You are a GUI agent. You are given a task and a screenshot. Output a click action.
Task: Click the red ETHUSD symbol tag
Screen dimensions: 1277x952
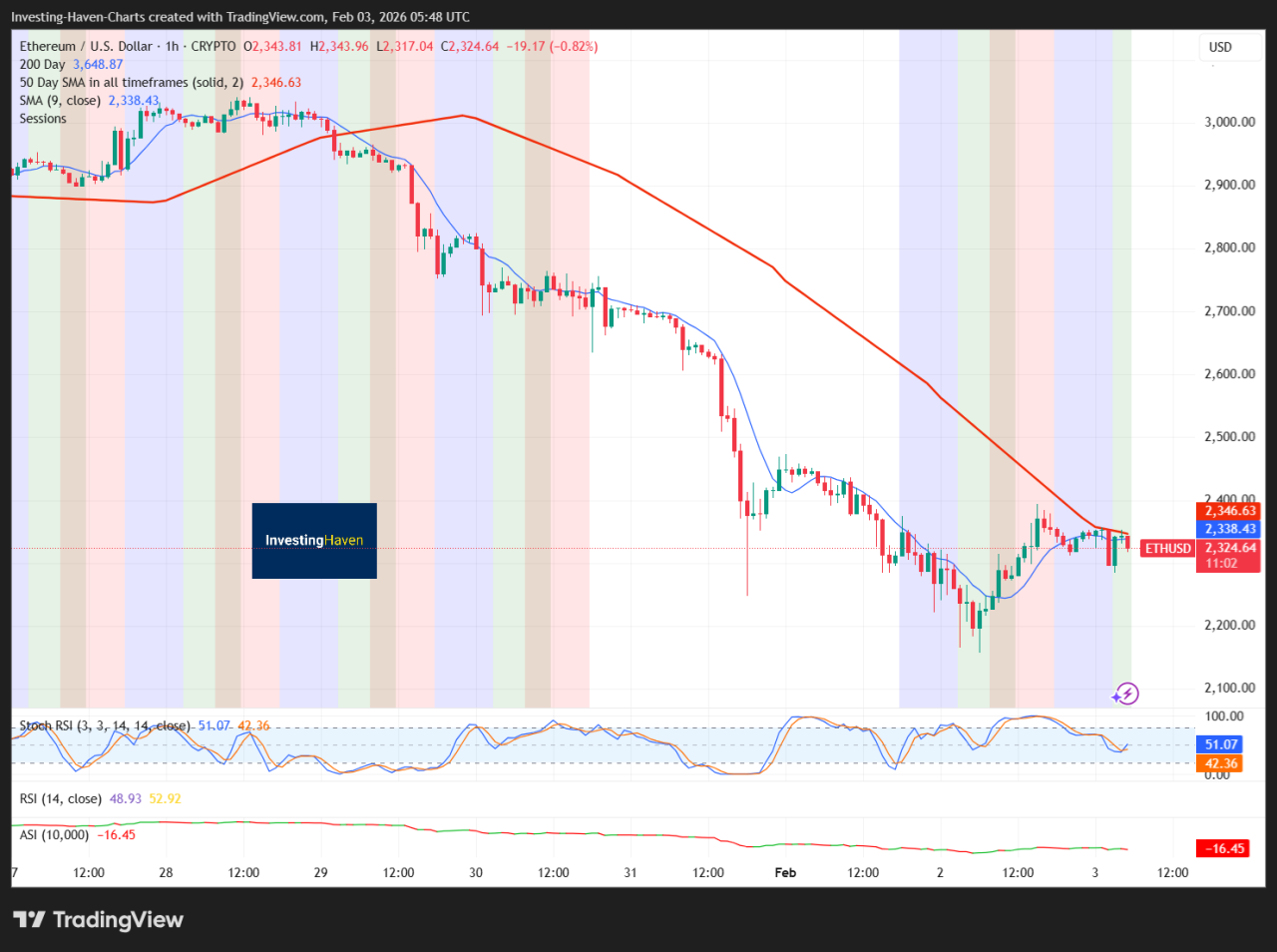(1167, 548)
